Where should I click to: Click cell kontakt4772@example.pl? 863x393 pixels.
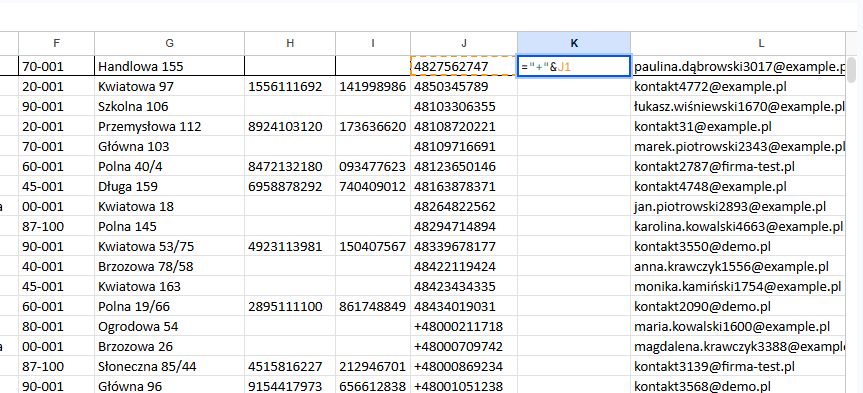(x=738, y=86)
